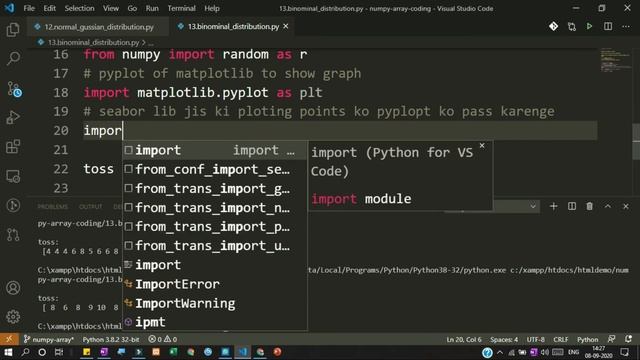Split the editor to the right
This screenshot has width=640, height=360.
608,27
